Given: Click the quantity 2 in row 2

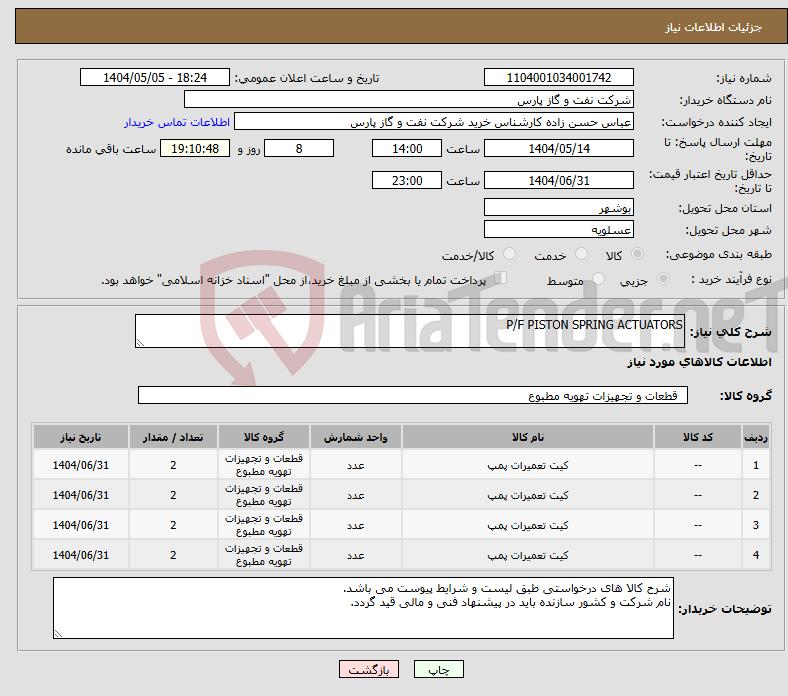Looking at the screenshot, I should point(173,495).
